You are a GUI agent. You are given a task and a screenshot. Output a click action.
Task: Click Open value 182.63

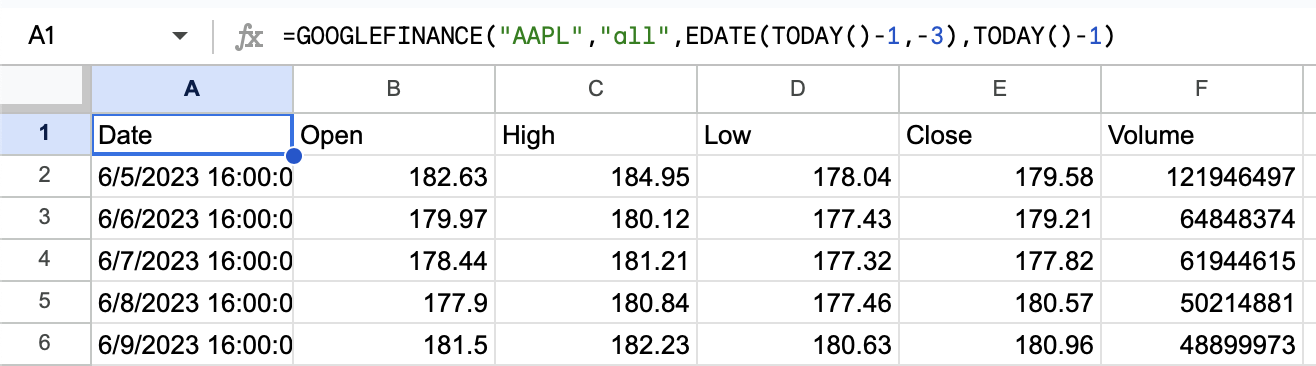point(394,177)
